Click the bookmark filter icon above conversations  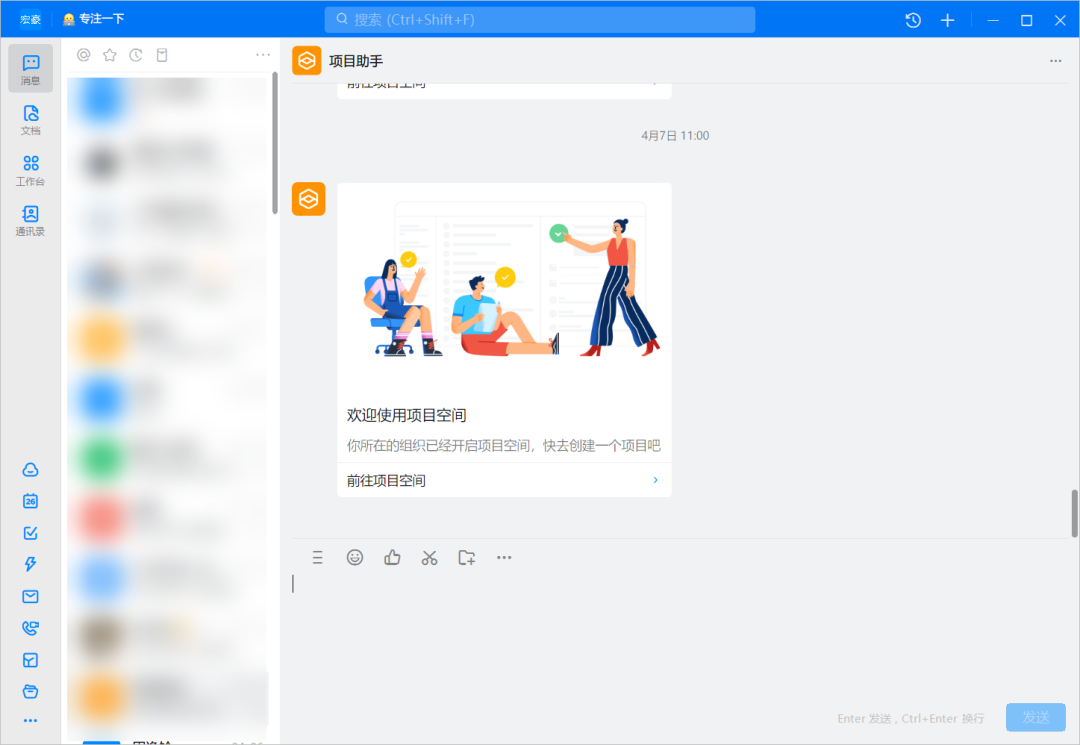[x=162, y=55]
